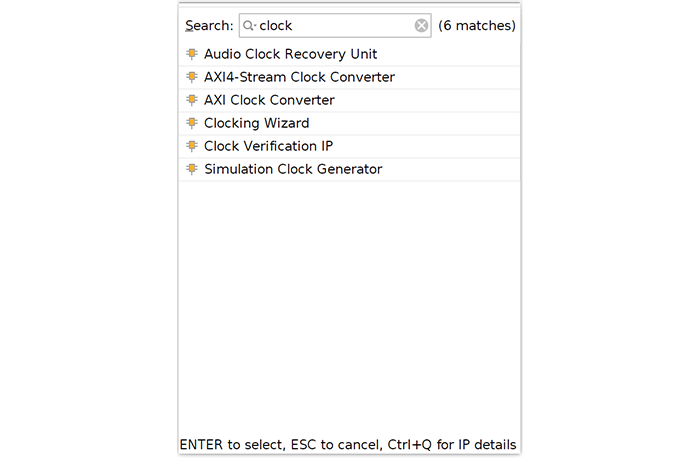Click empty area below Simulation Clock Generator
The height and width of the screenshot is (458, 700).
pos(350,308)
